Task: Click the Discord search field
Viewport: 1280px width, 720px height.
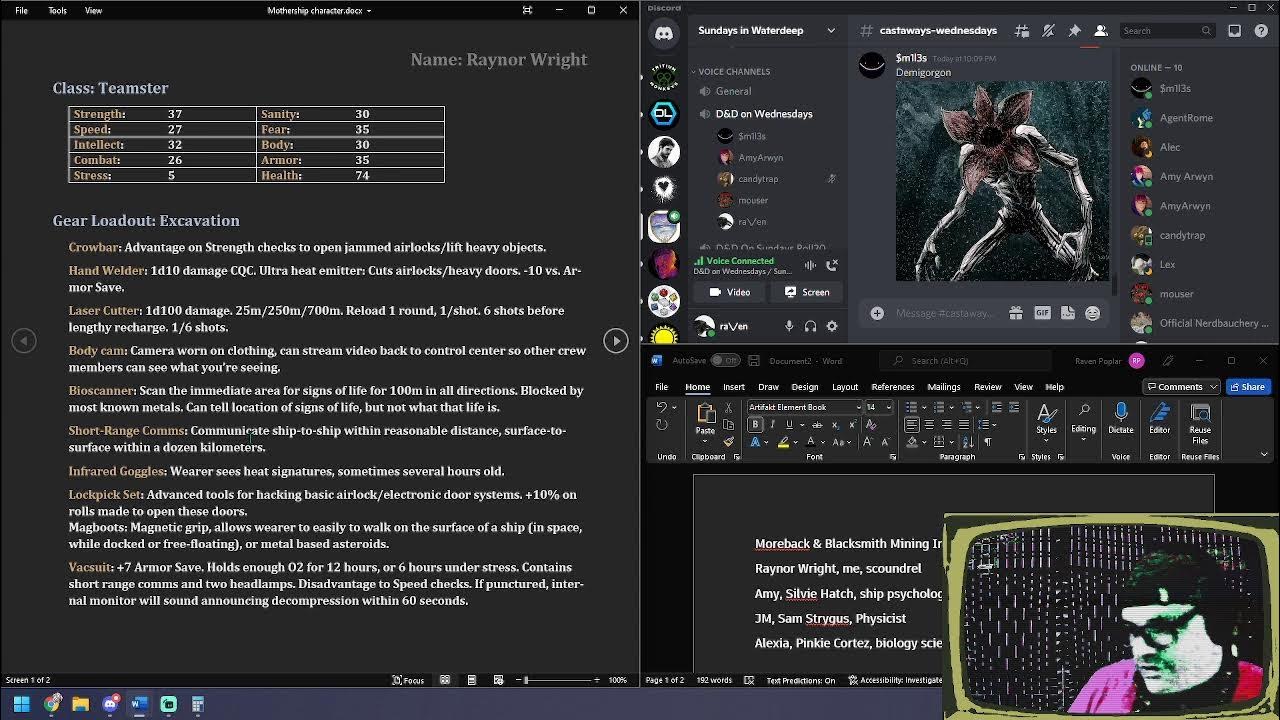Action: click(1167, 31)
